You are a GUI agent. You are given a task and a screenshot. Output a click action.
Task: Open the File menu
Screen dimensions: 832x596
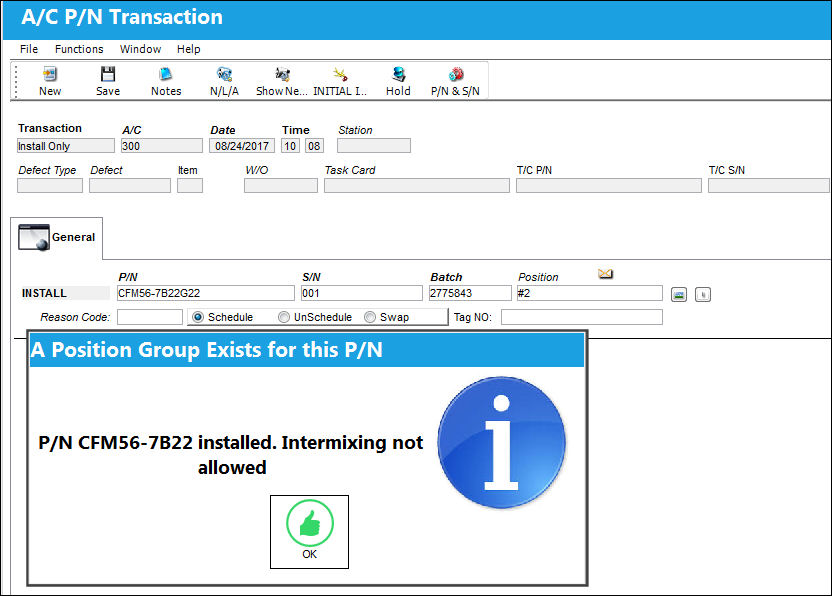(x=29, y=49)
